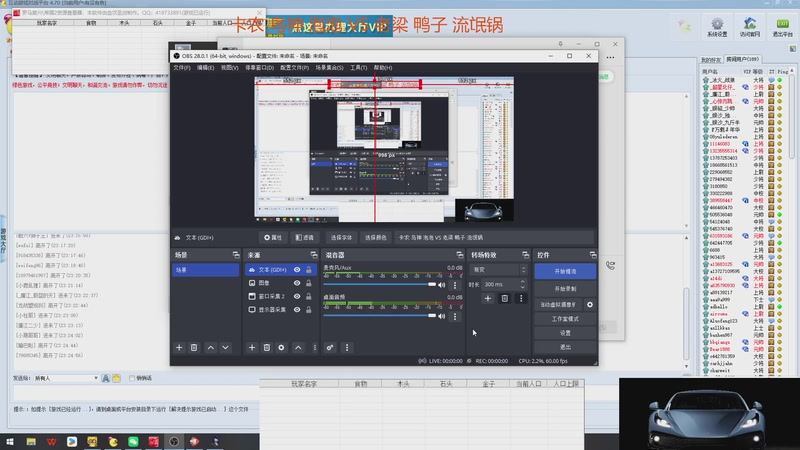Hide the 图像 source

coord(297,283)
